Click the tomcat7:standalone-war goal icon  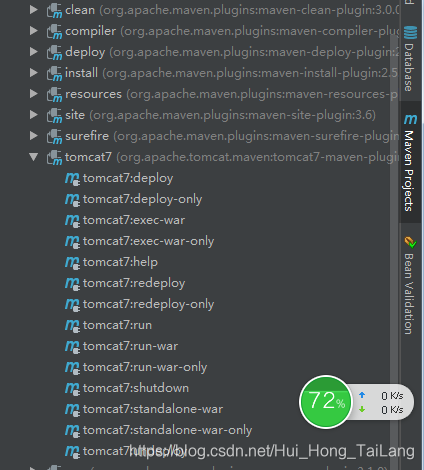pos(72,410)
